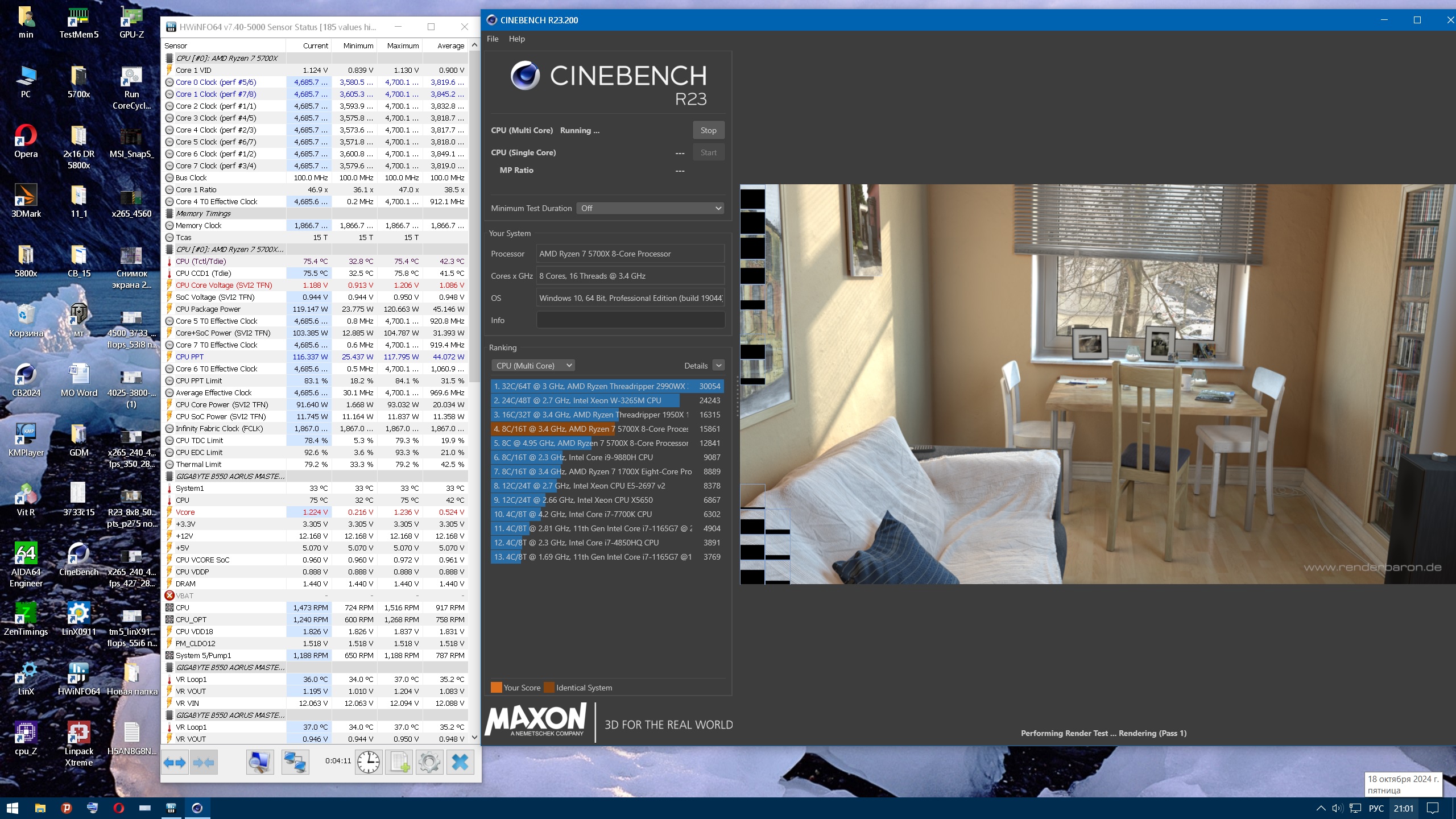This screenshot has width=1456, height=819.
Task: Open the CPU (Multi Core) ranking dropdown
Action: point(533,366)
